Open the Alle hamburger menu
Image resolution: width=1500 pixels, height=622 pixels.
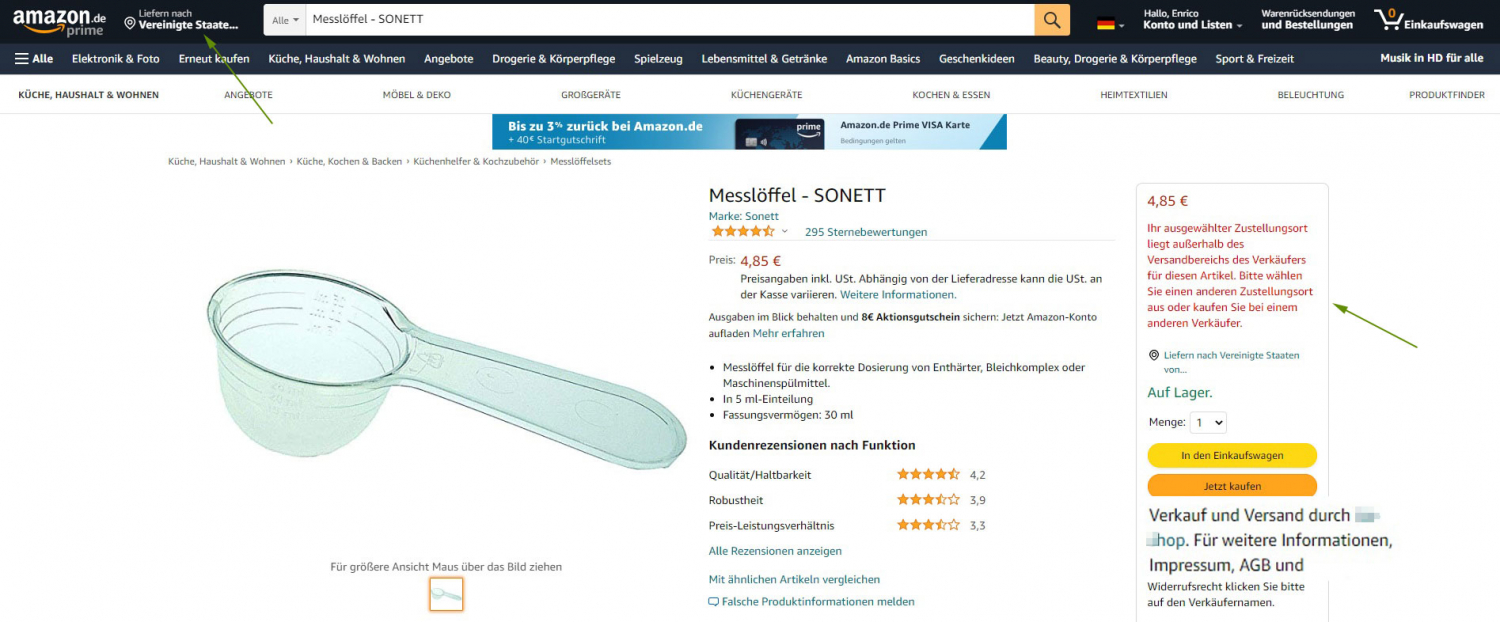pos(34,59)
